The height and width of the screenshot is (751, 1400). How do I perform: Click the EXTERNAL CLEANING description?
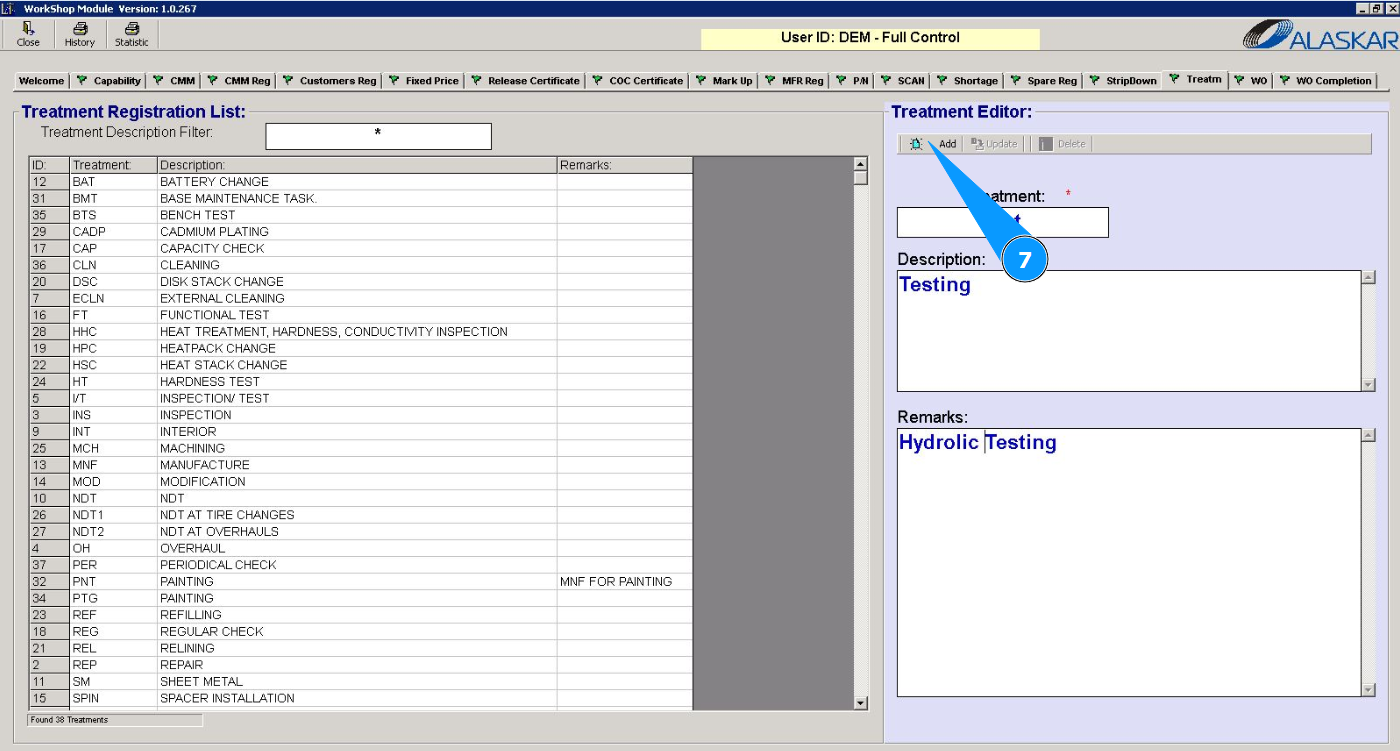coord(357,298)
